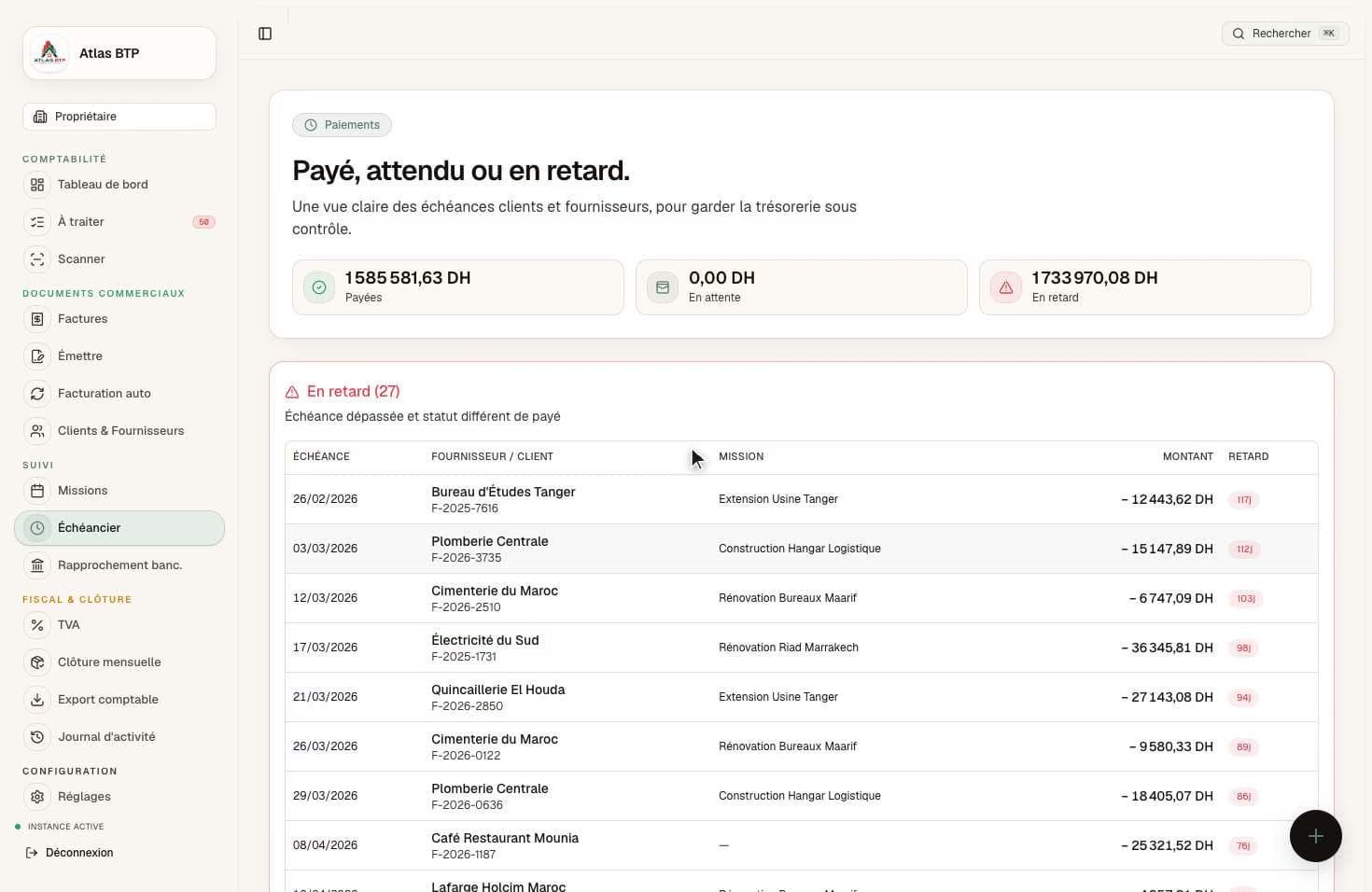1372x892 pixels.
Task: Toggle the sidebar panel icon
Action: pyautogui.click(x=265, y=34)
